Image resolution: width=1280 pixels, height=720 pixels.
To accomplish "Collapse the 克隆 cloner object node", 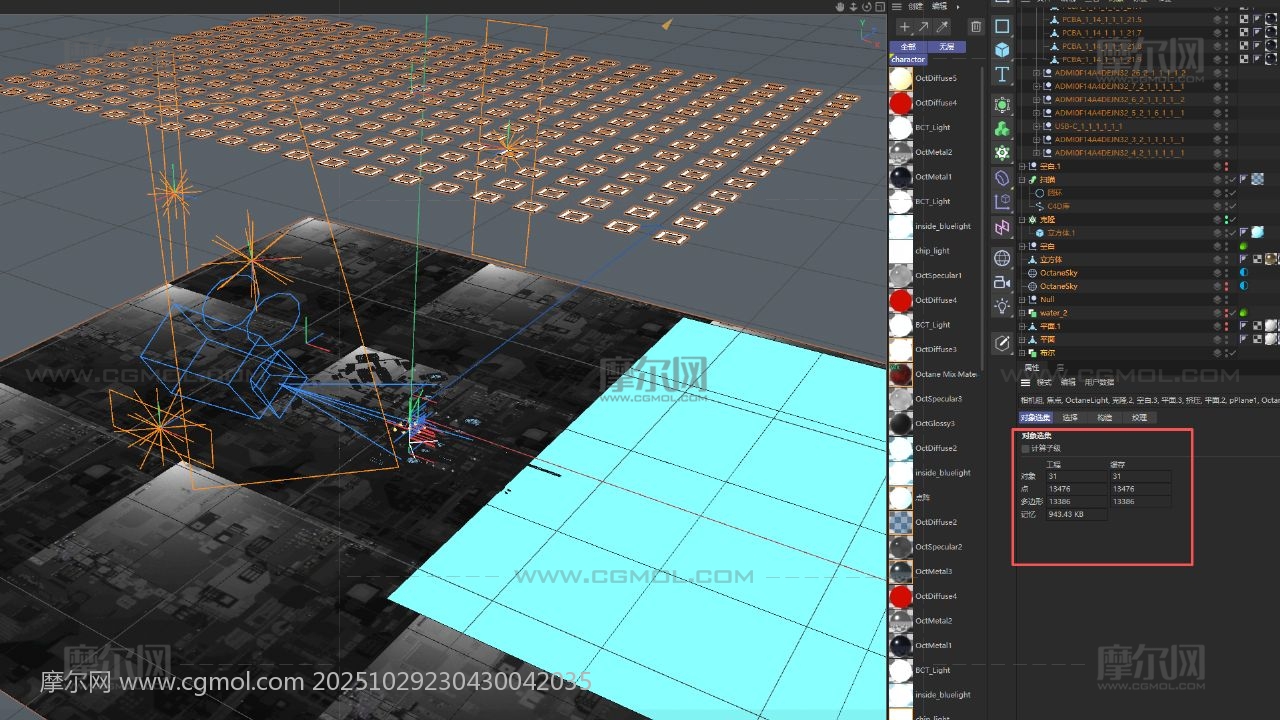I will coord(1022,219).
